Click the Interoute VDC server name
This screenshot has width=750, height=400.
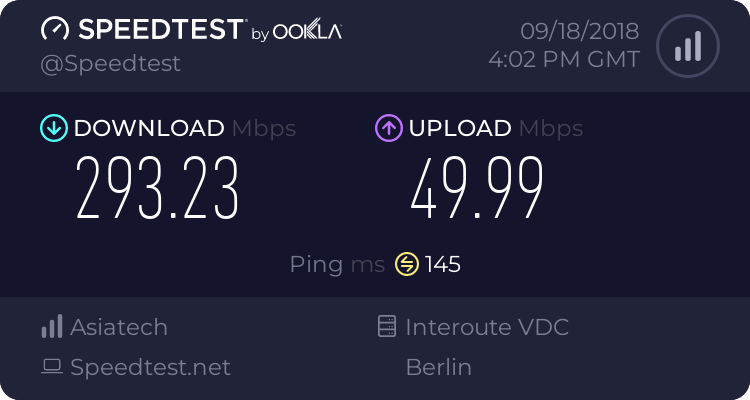[x=487, y=327]
